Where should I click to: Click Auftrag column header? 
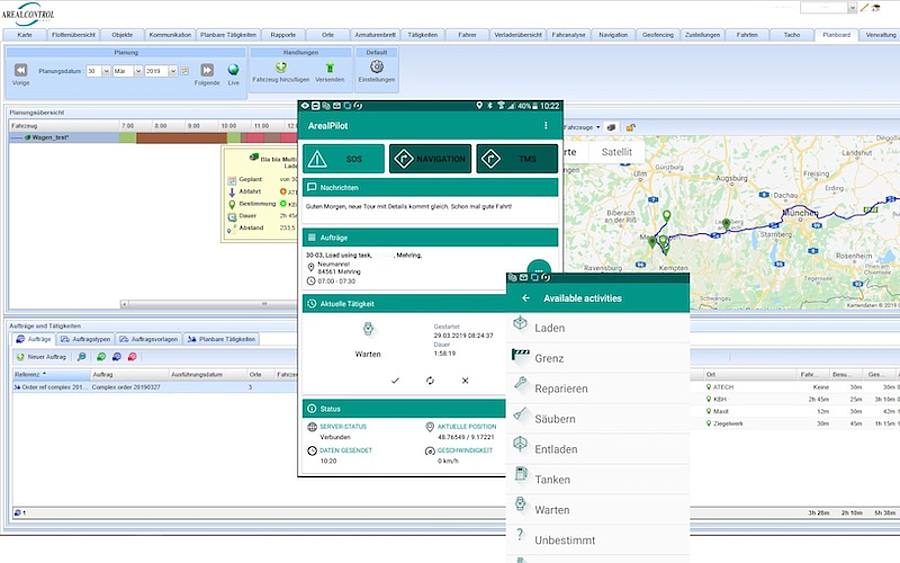129,374
